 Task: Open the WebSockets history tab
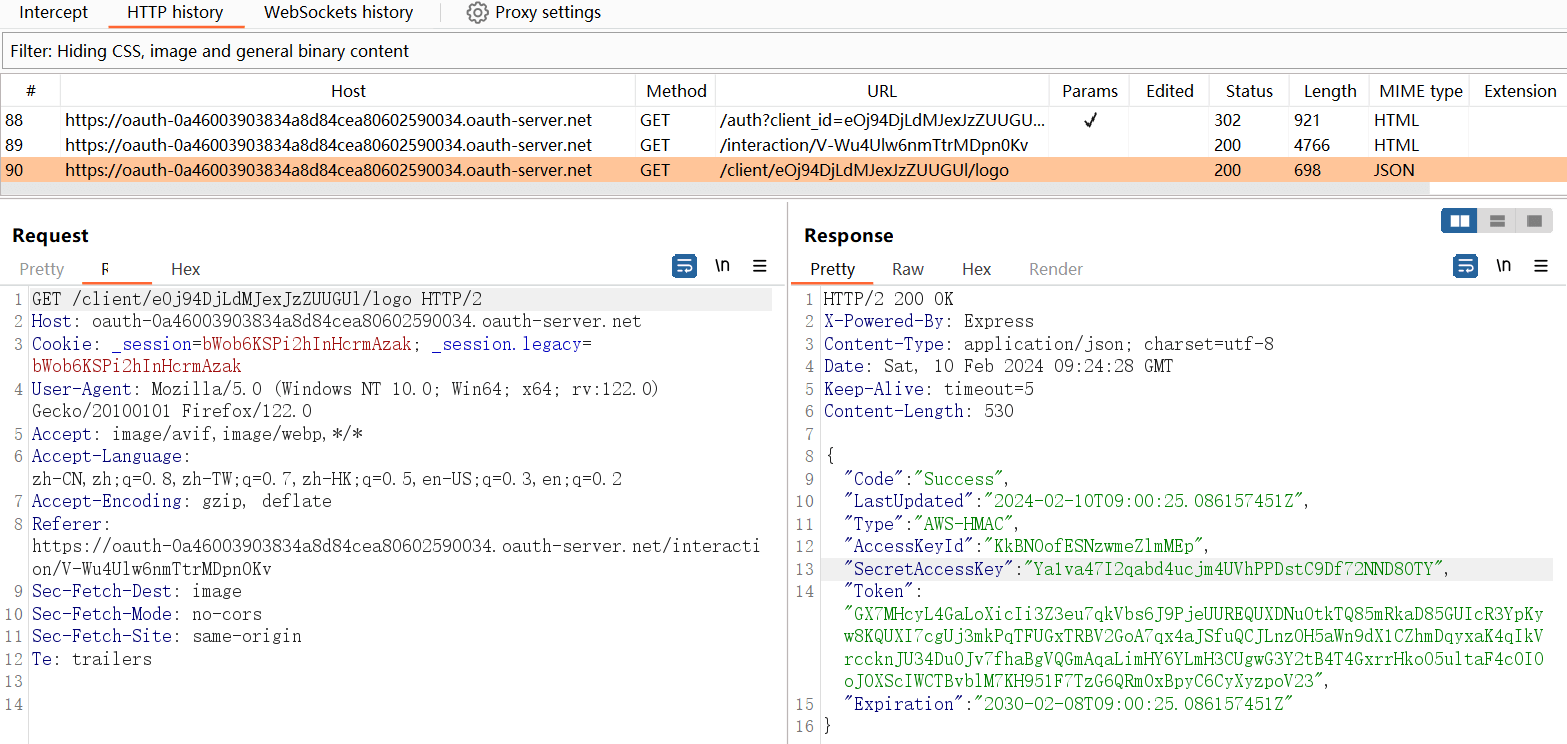[x=338, y=13]
